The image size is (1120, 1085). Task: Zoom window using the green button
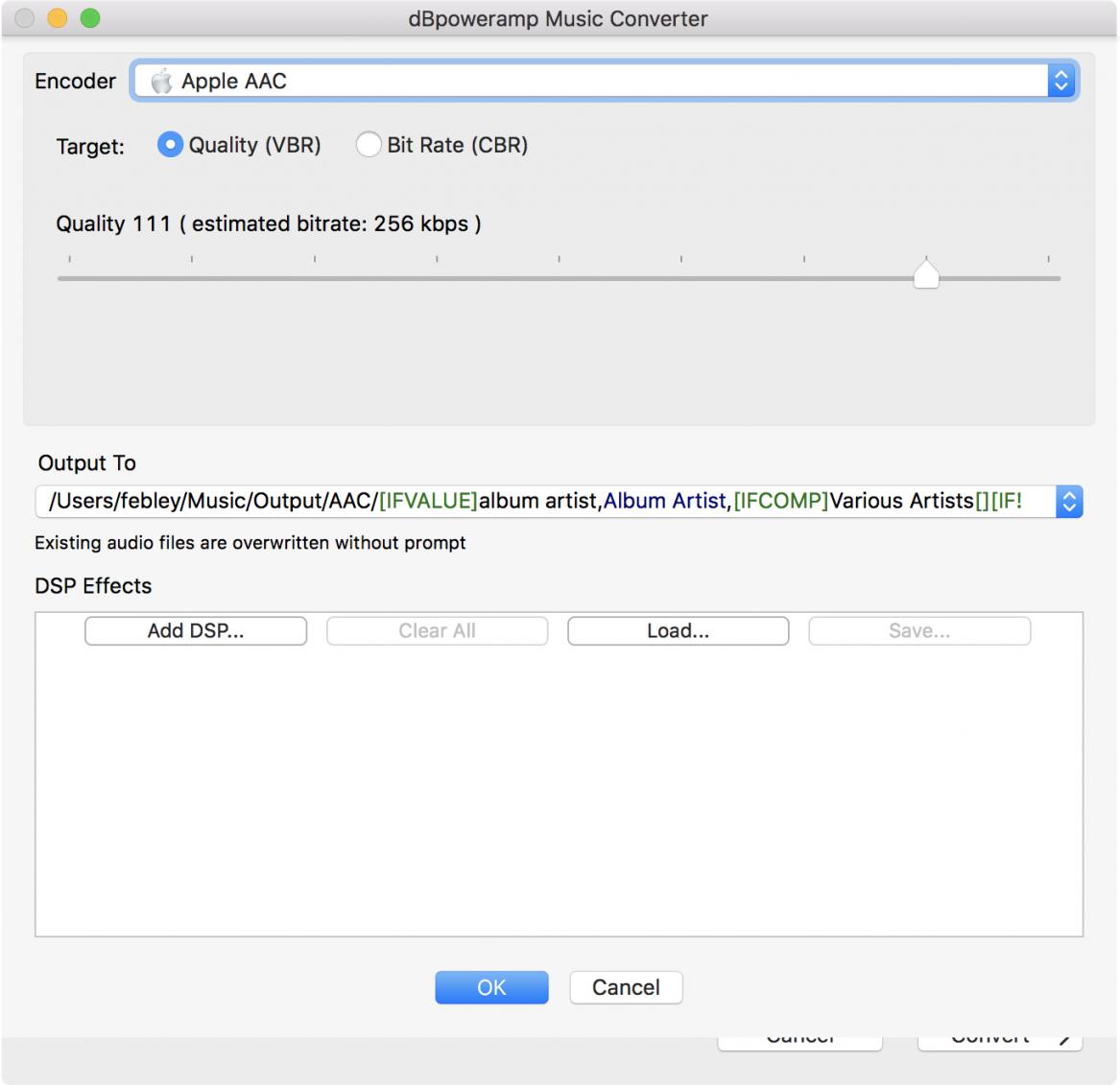click(90, 18)
